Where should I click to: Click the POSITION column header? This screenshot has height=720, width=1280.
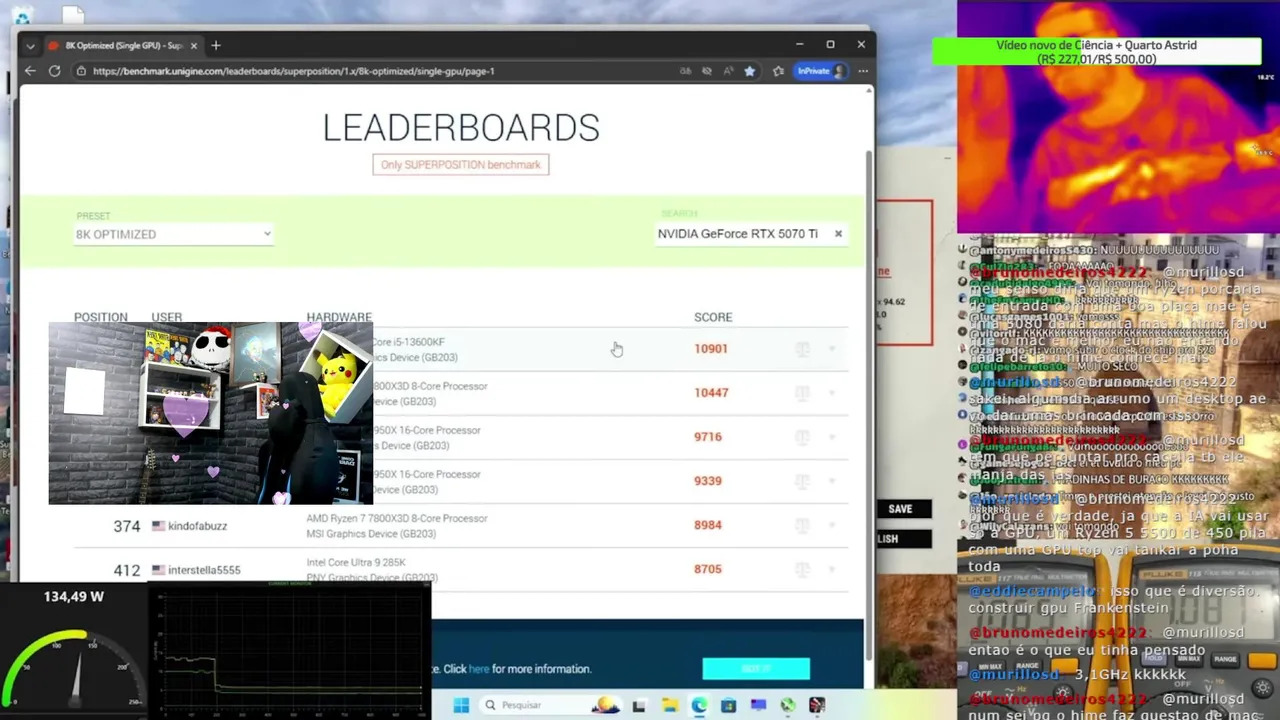coord(100,317)
